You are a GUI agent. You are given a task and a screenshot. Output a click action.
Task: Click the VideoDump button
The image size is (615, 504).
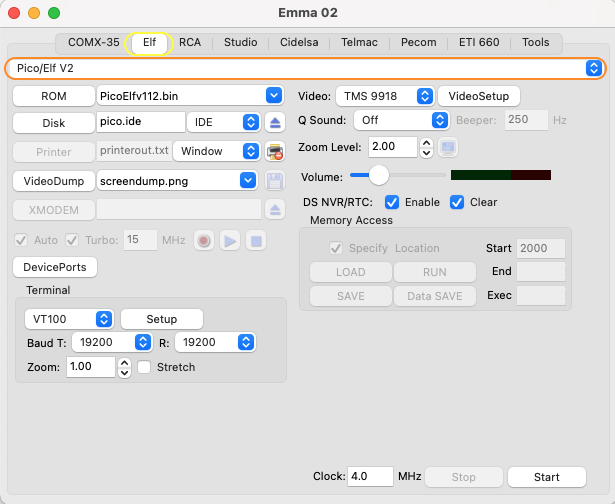coord(54,181)
